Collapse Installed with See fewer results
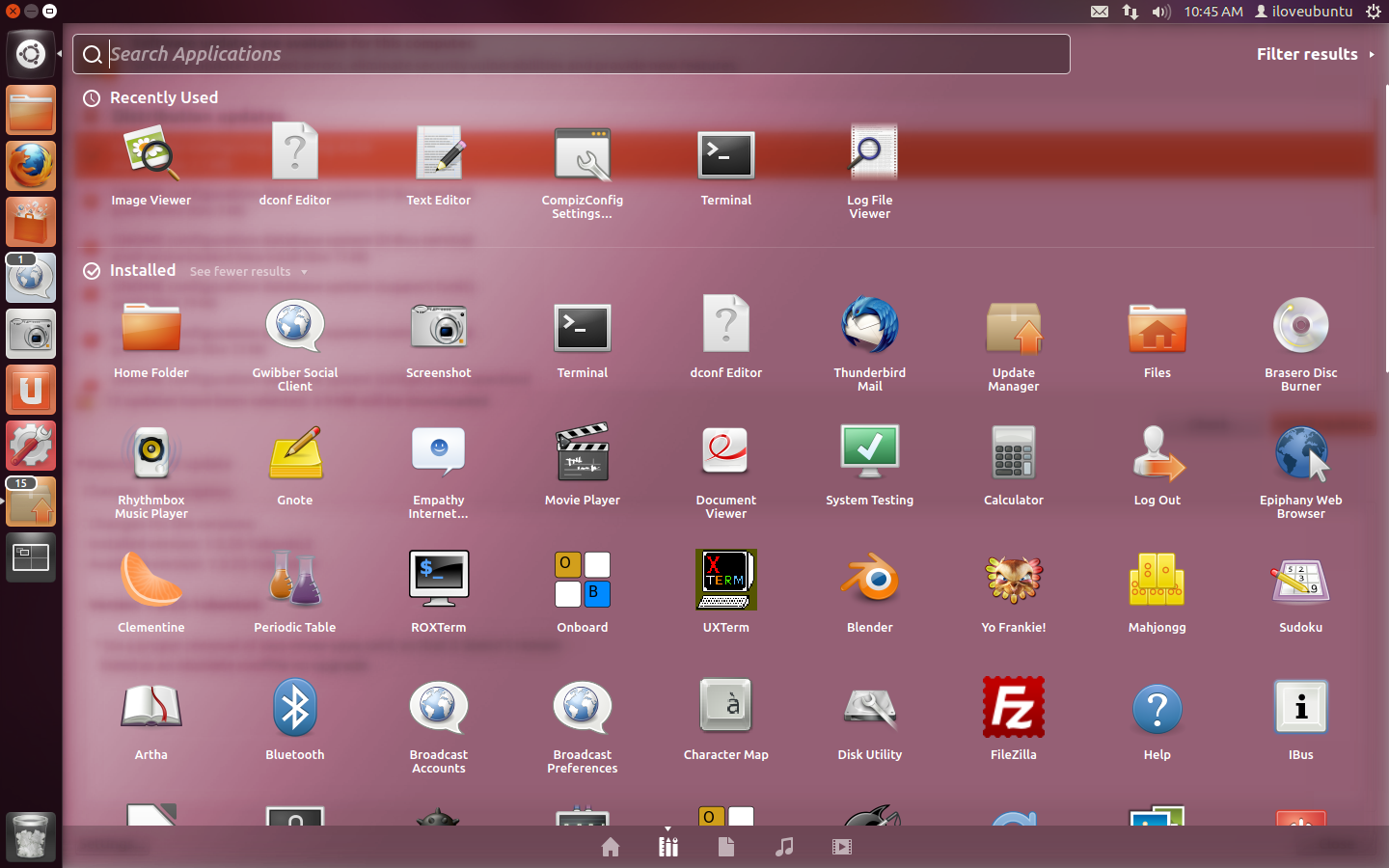 pyautogui.click(x=248, y=272)
